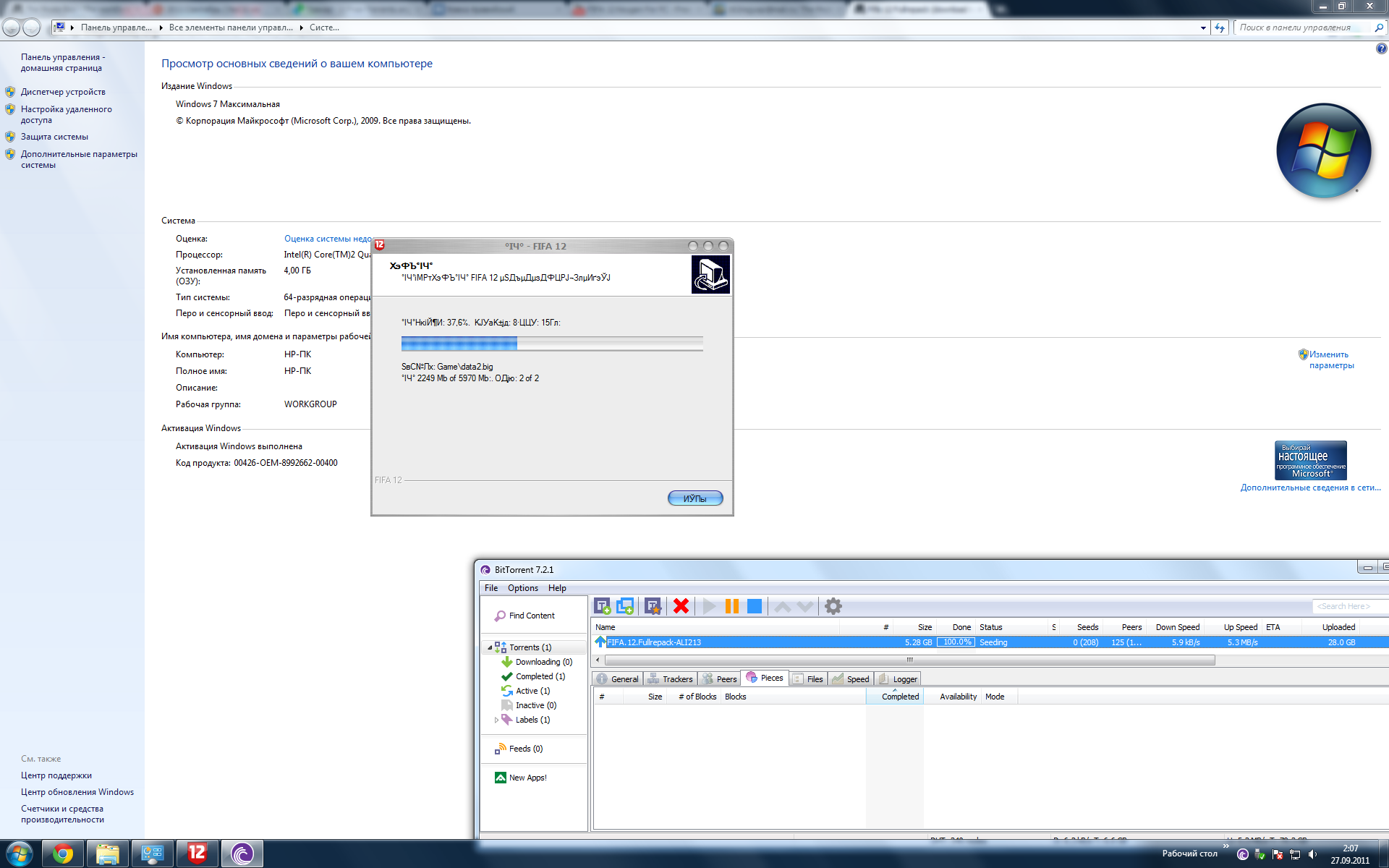The image size is (1389, 868).
Task: Sort torrents by Down Speed column
Action: [x=1177, y=627]
